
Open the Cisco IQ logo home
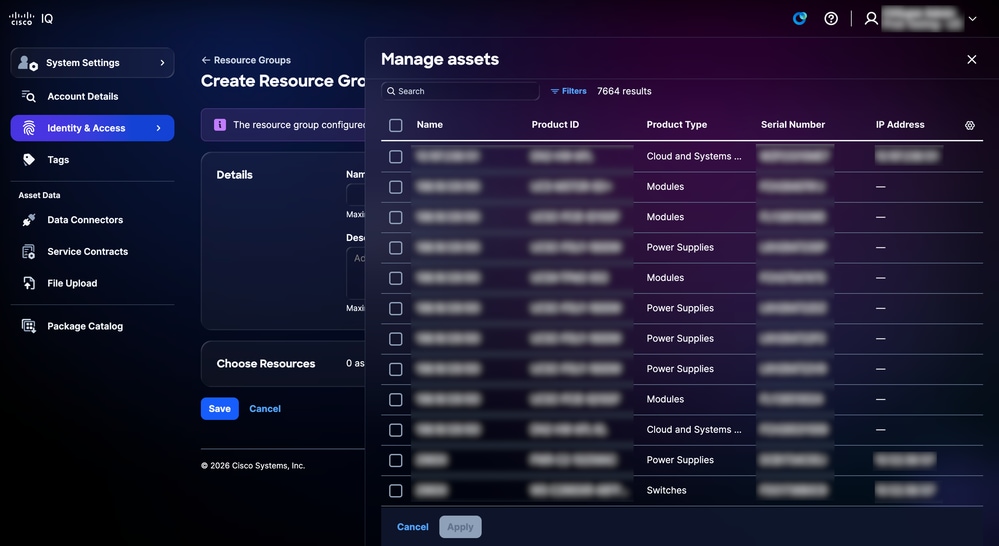coord(31,18)
